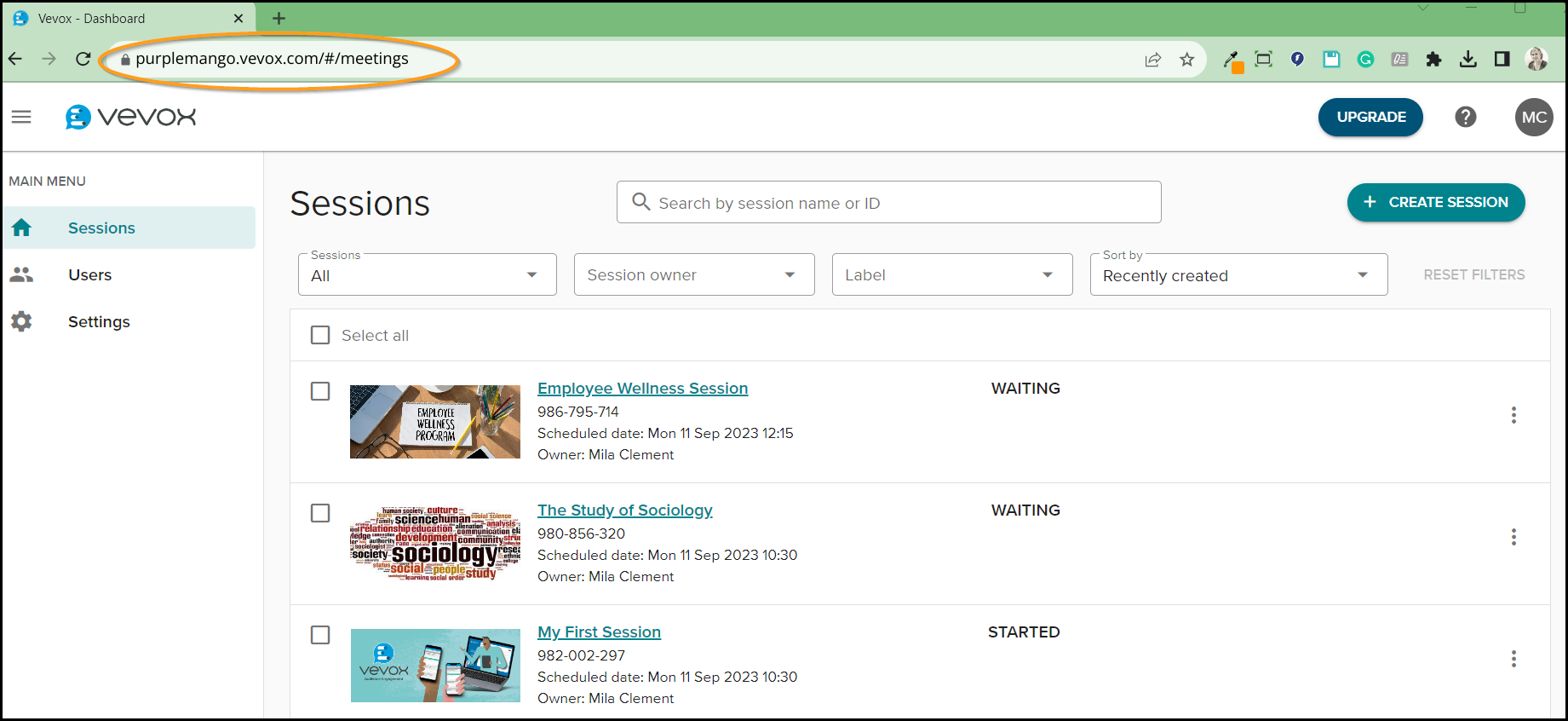This screenshot has width=1568, height=721.
Task: Click RESET FILTERS
Action: click(1474, 274)
